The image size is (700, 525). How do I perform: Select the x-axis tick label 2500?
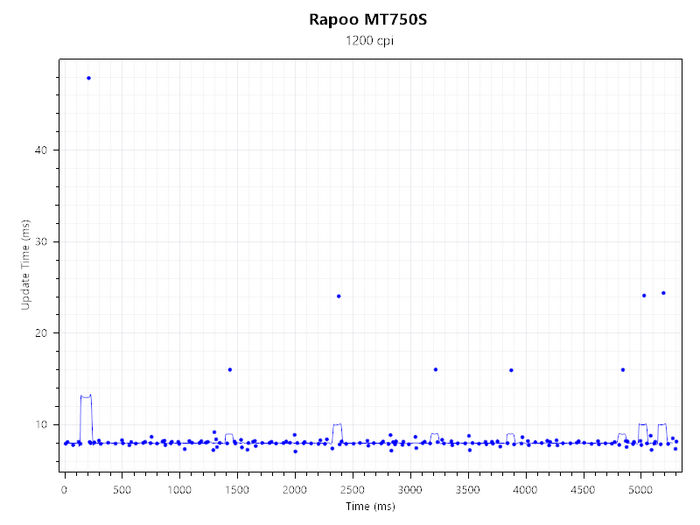(x=353, y=490)
